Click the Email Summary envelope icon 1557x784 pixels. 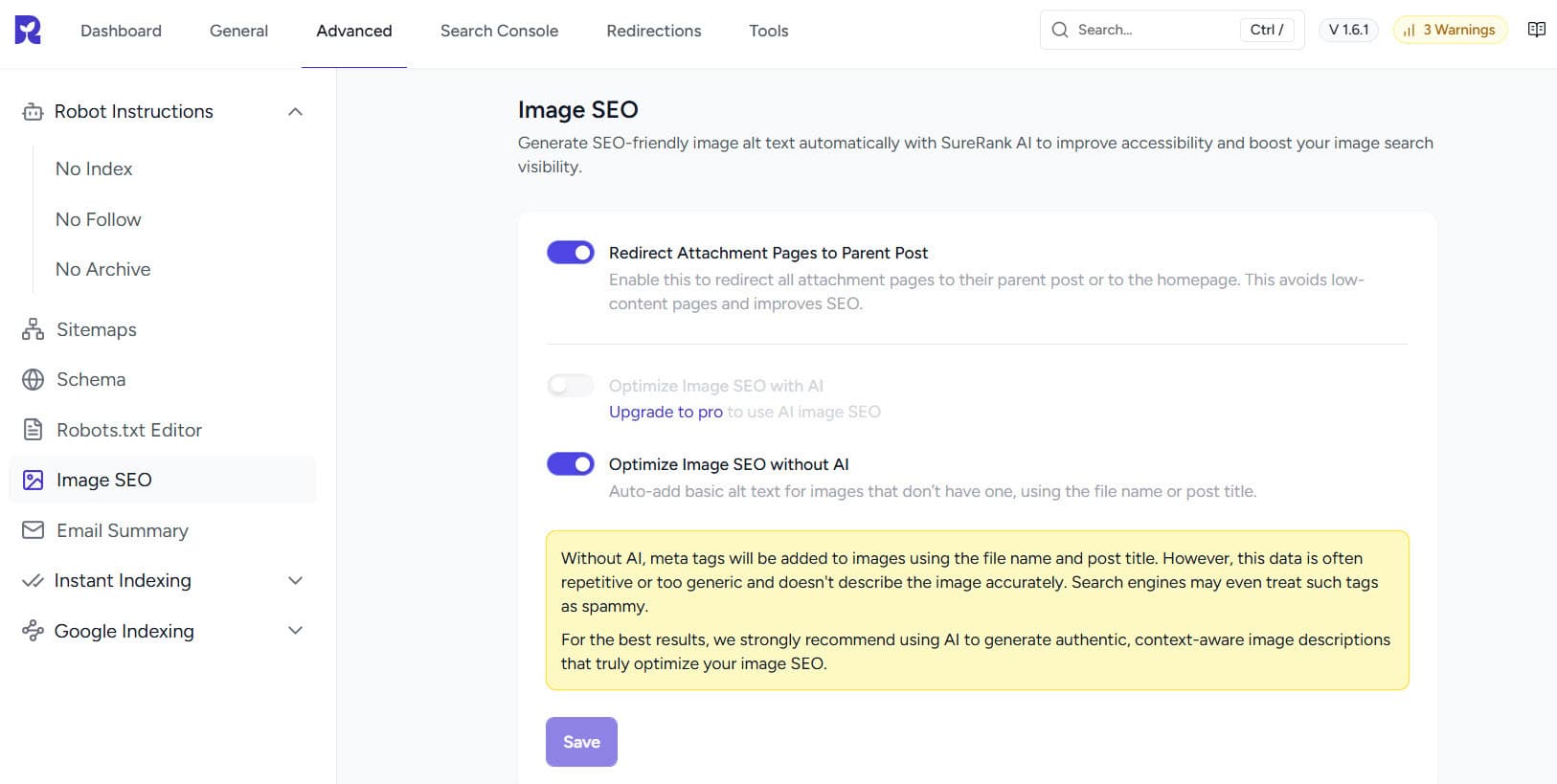coord(33,530)
